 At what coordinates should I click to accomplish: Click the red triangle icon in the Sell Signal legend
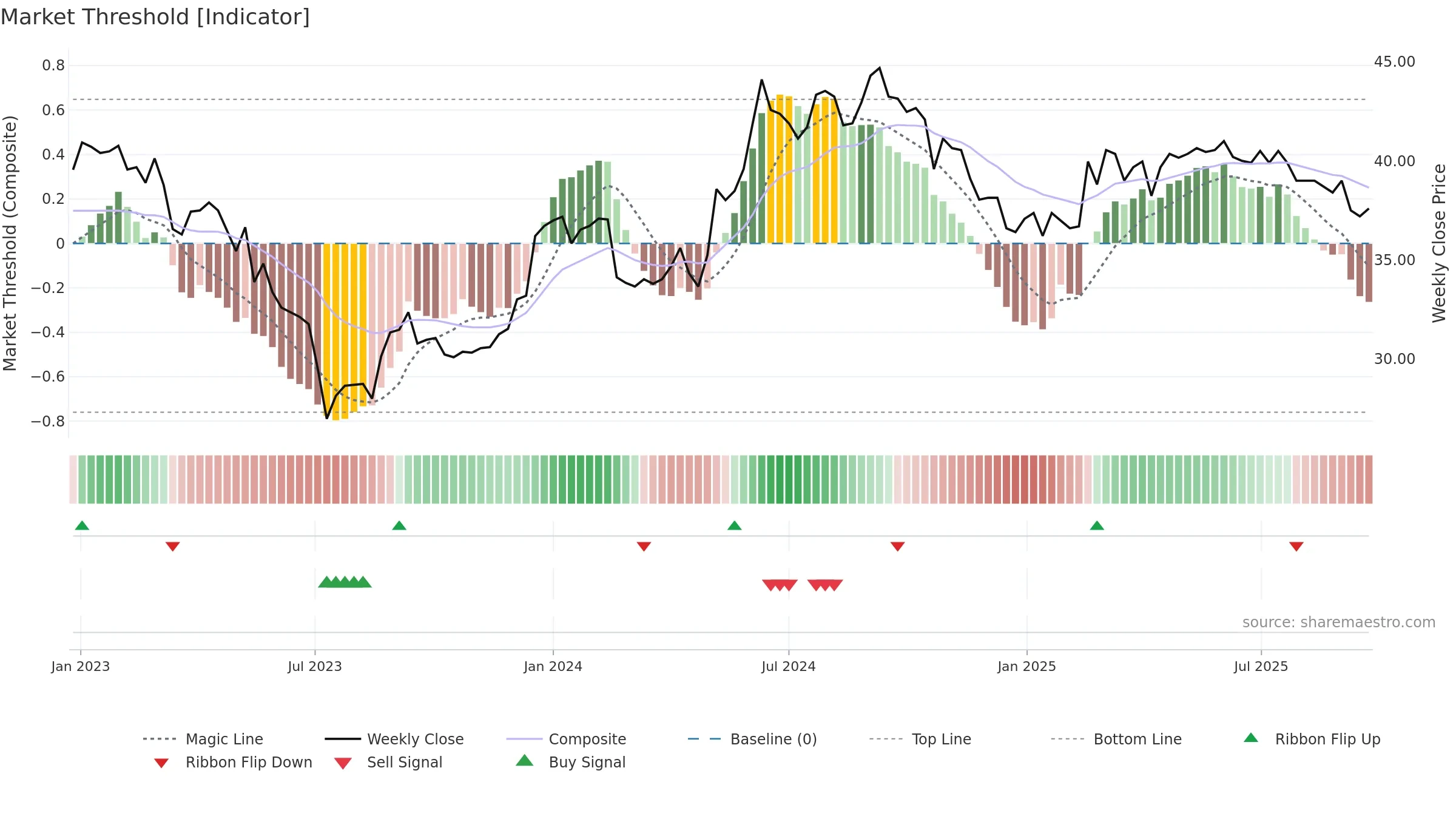pos(343,763)
